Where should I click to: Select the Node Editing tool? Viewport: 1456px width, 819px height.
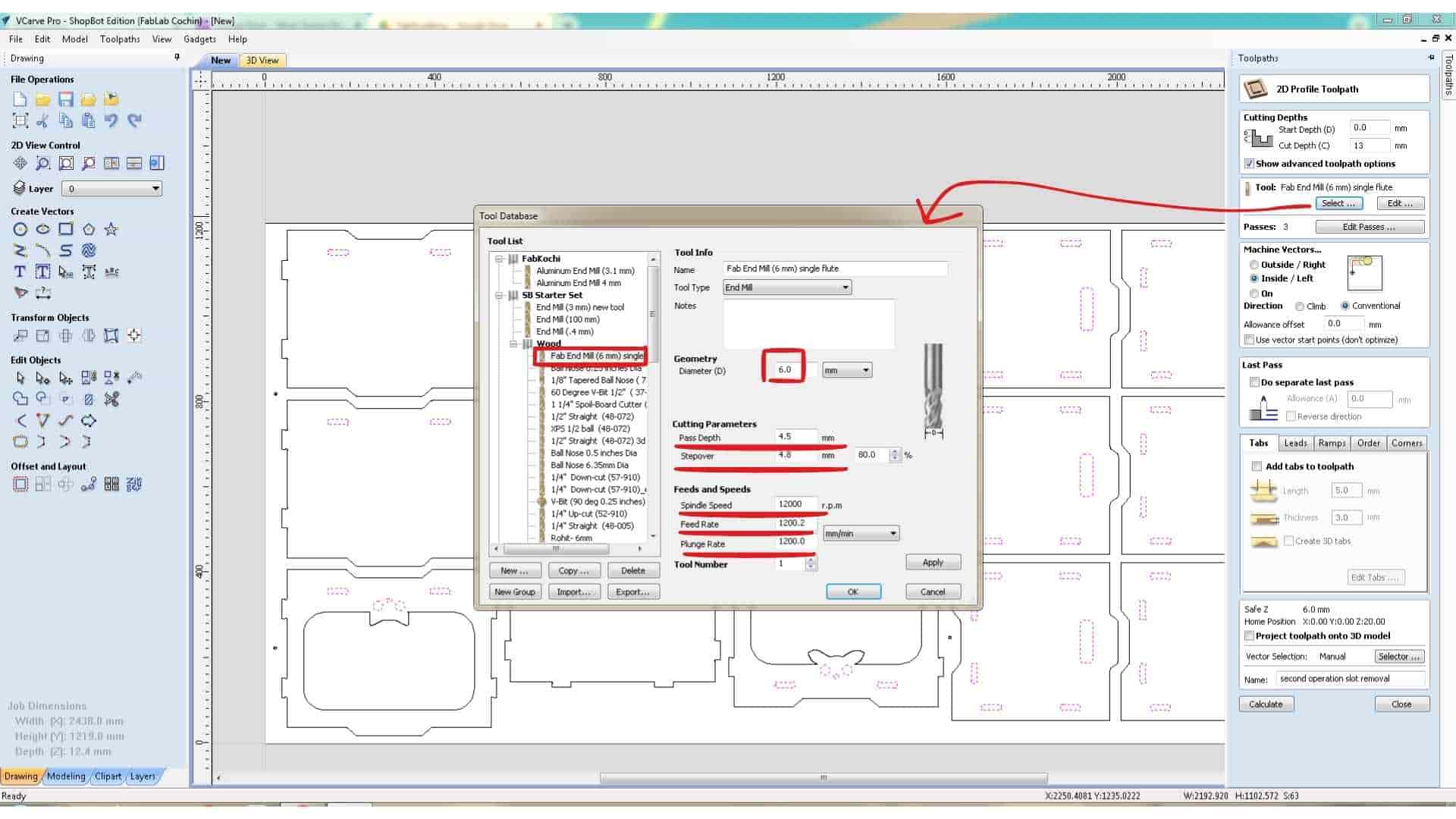click(42, 378)
